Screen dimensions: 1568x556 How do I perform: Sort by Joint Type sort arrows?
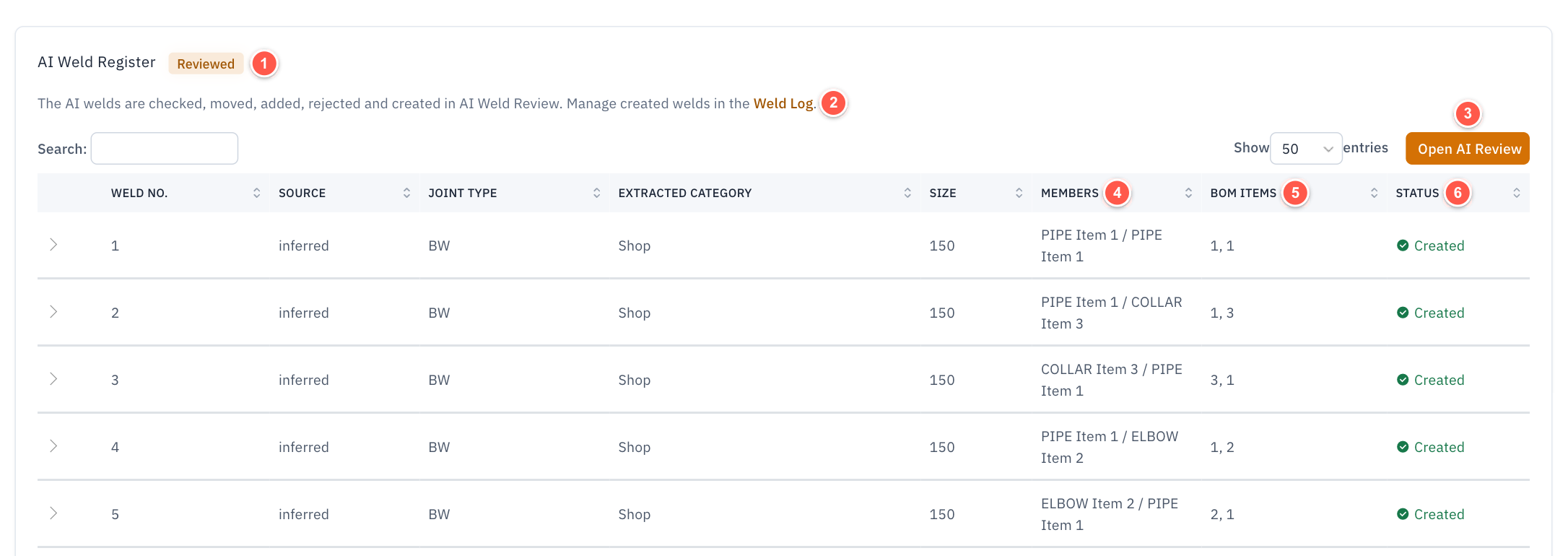tap(596, 193)
